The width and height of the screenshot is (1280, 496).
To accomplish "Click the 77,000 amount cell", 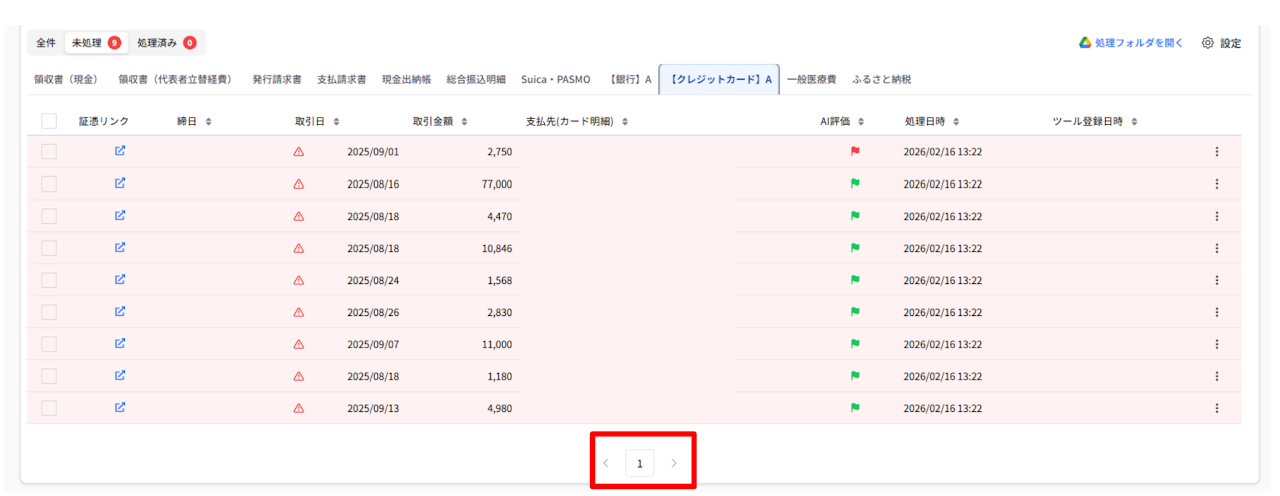I will [x=496, y=184].
